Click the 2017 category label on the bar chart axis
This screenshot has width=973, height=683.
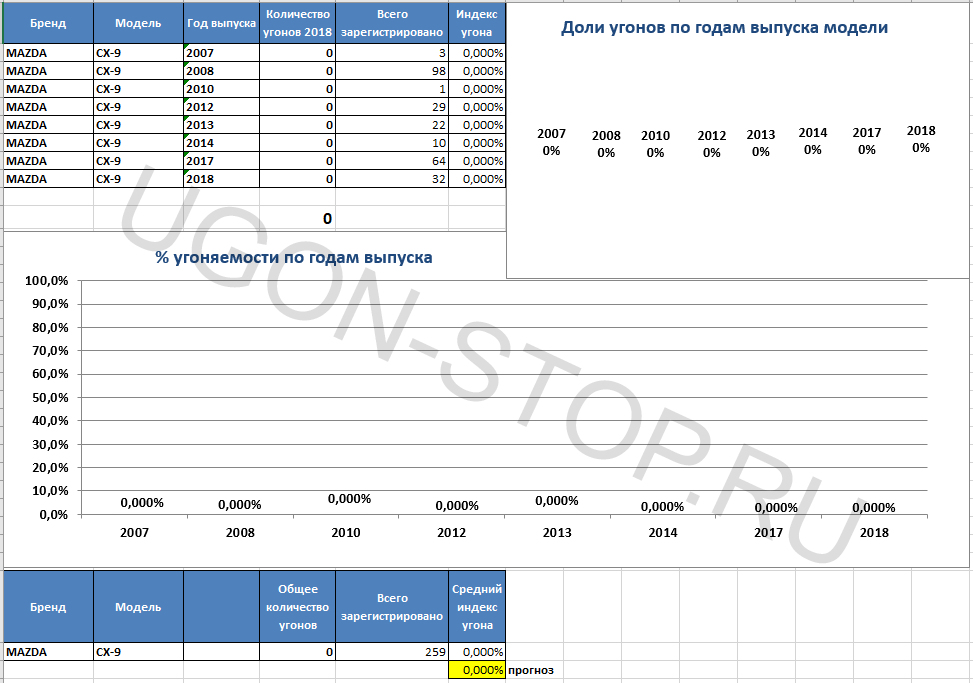coord(768,532)
